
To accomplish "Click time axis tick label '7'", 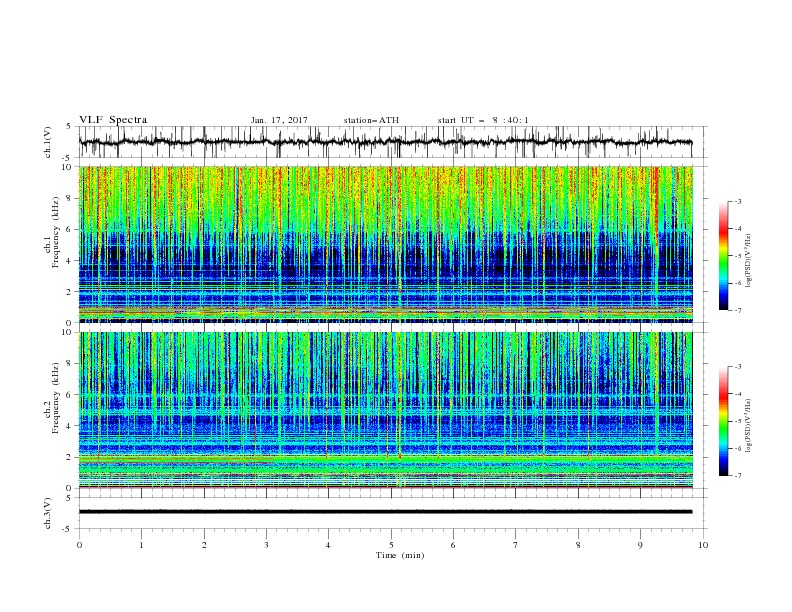I will click(516, 545).
